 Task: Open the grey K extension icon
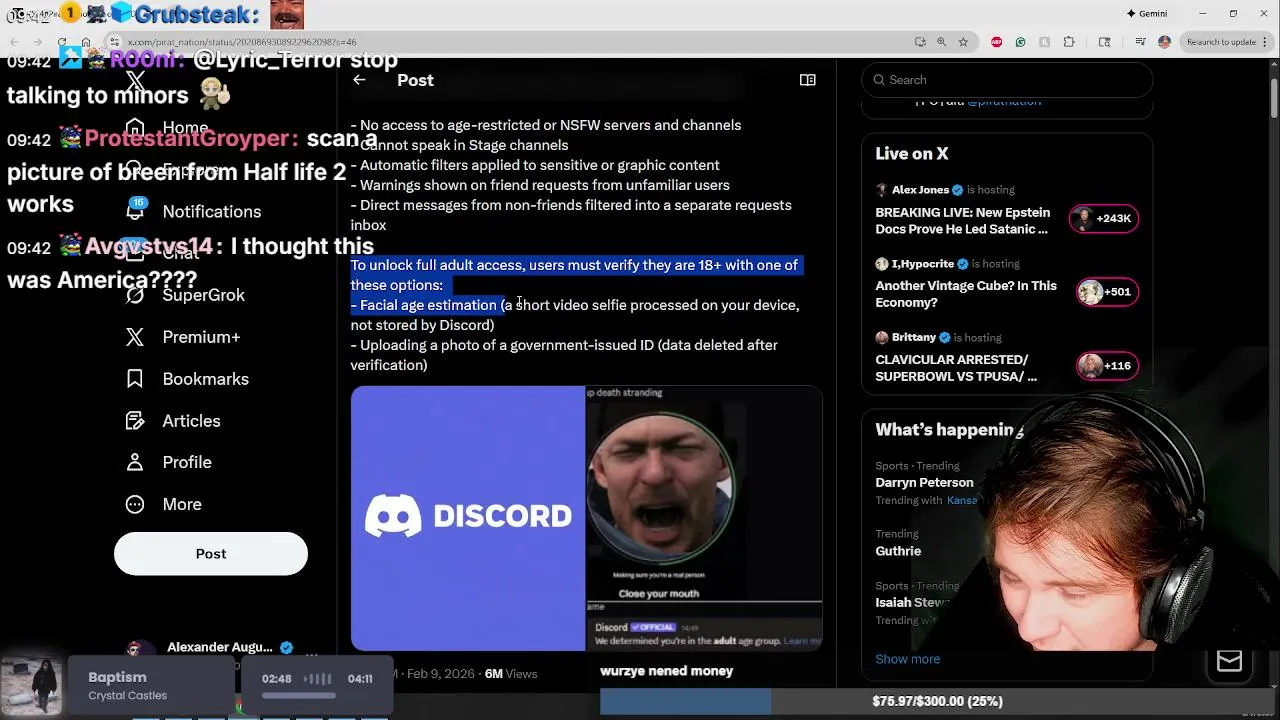pos(1044,42)
